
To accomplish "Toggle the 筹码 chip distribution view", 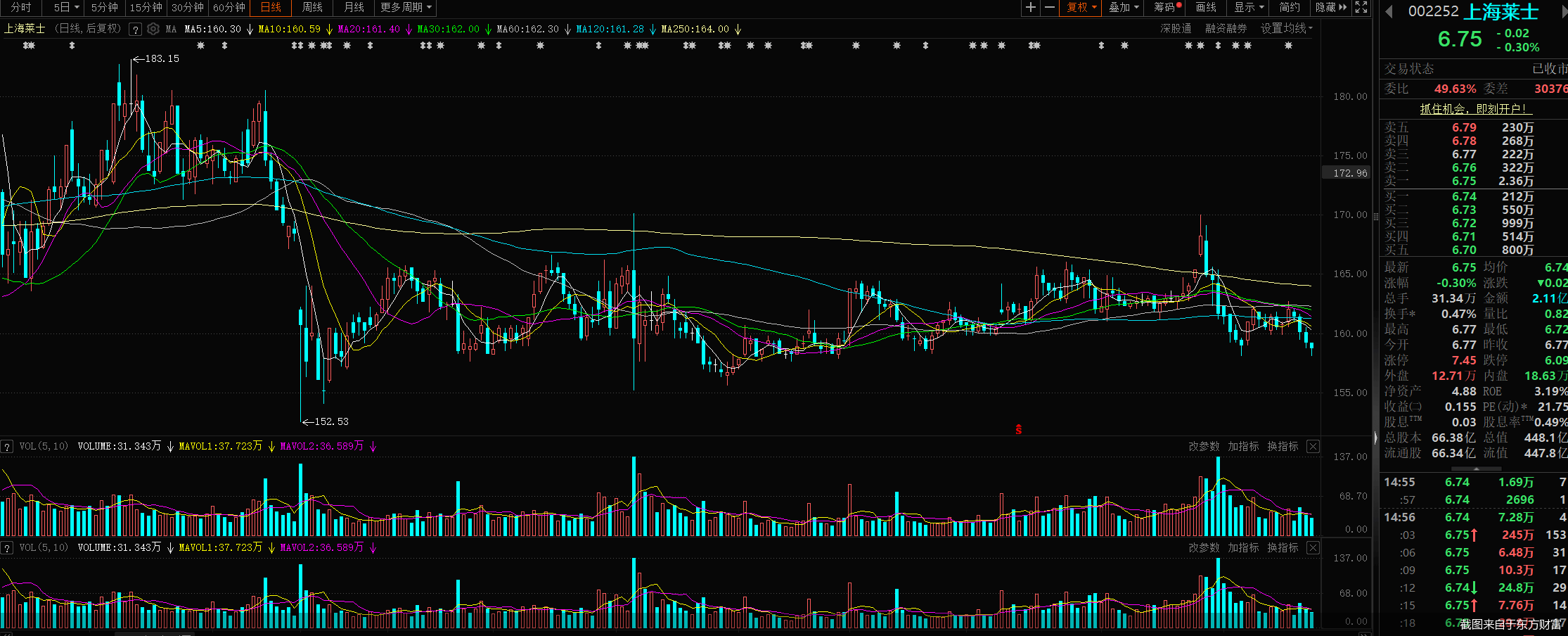I will click(1167, 8).
